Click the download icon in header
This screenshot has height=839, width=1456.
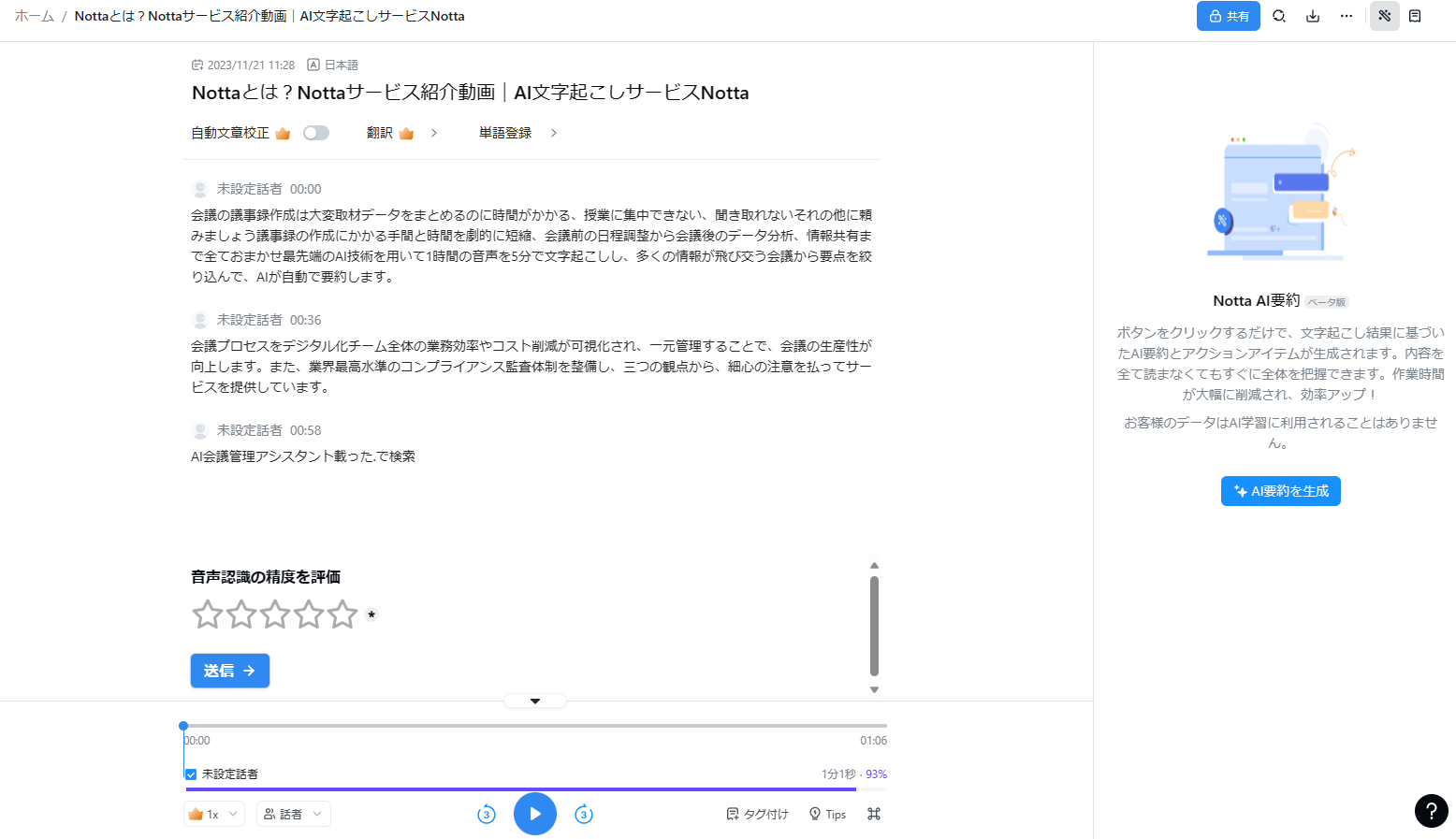tap(1313, 16)
